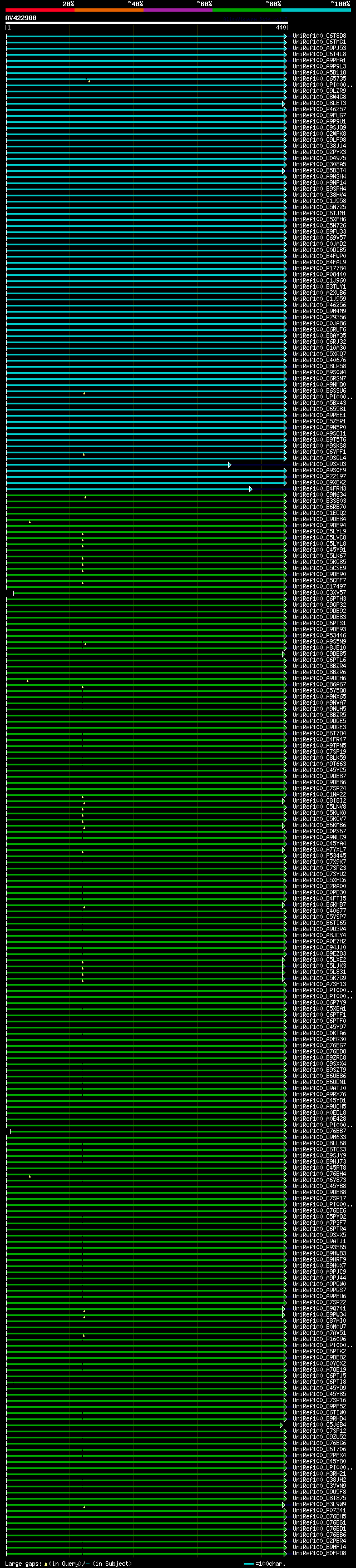Select hit UniRef100_C5LYL9
The image size is (356, 1568).
(x=319, y=531)
